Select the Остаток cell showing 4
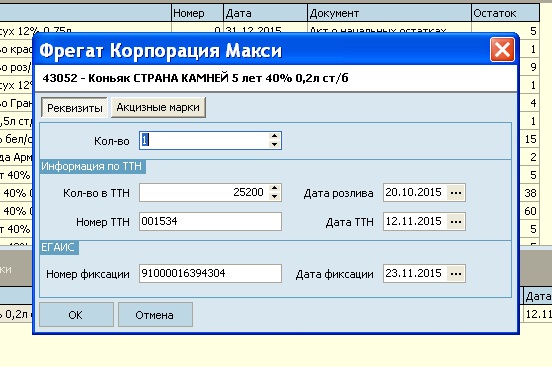The image size is (552, 367). coord(529,103)
